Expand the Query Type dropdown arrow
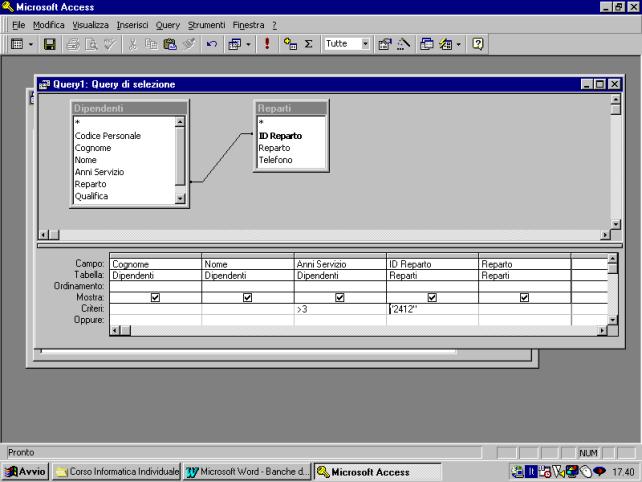The height and width of the screenshot is (482, 642). coord(249,44)
